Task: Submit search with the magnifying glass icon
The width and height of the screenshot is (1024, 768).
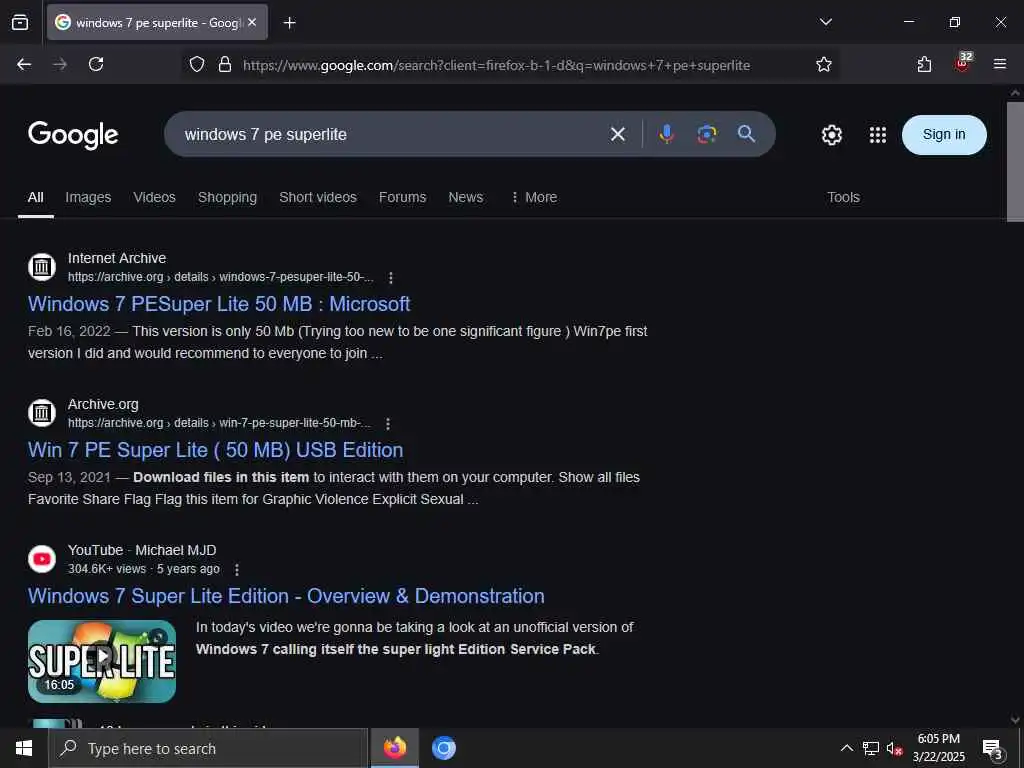Action: [x=746, y=135]
